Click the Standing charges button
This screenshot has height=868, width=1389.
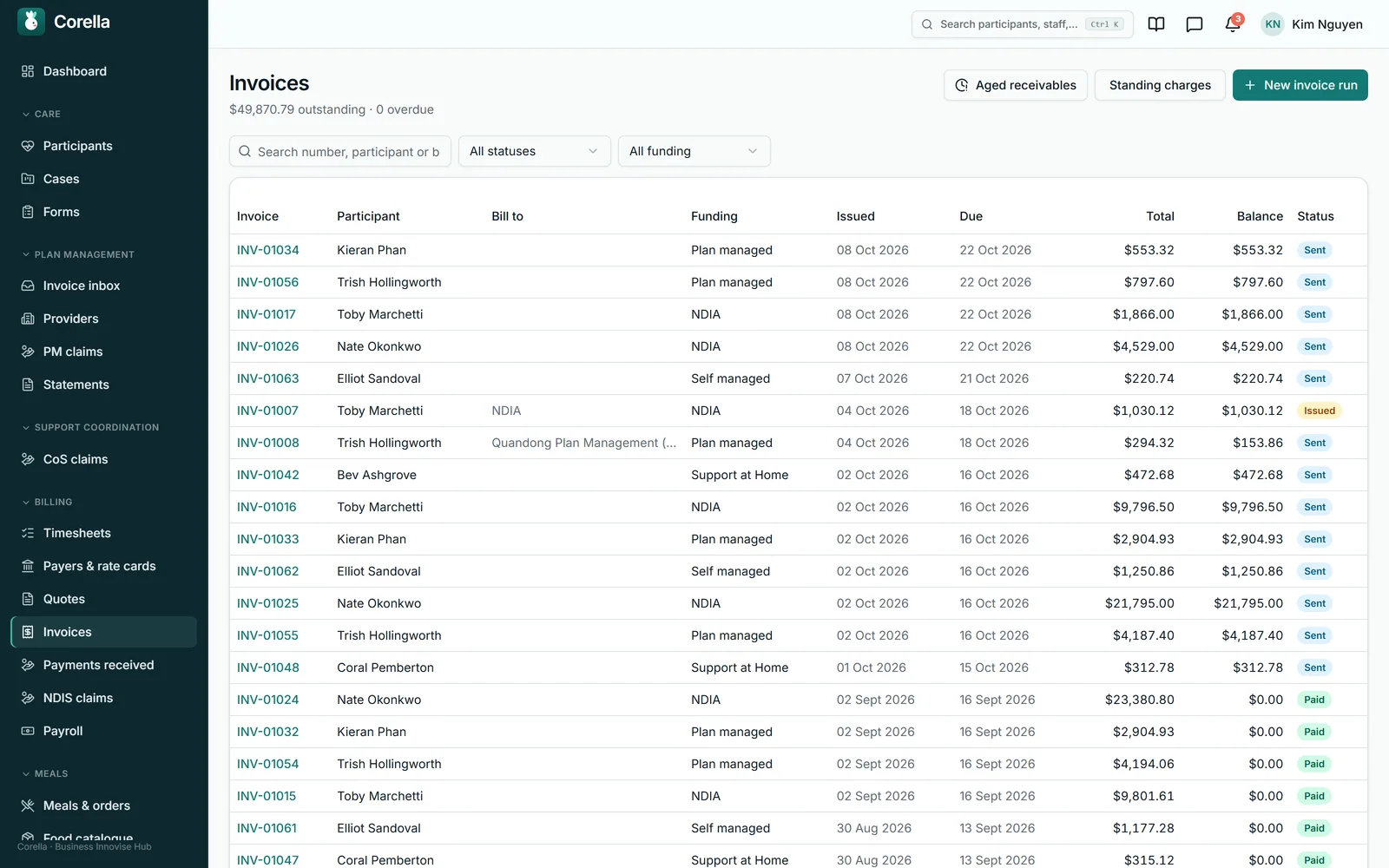pos(1160,85)
